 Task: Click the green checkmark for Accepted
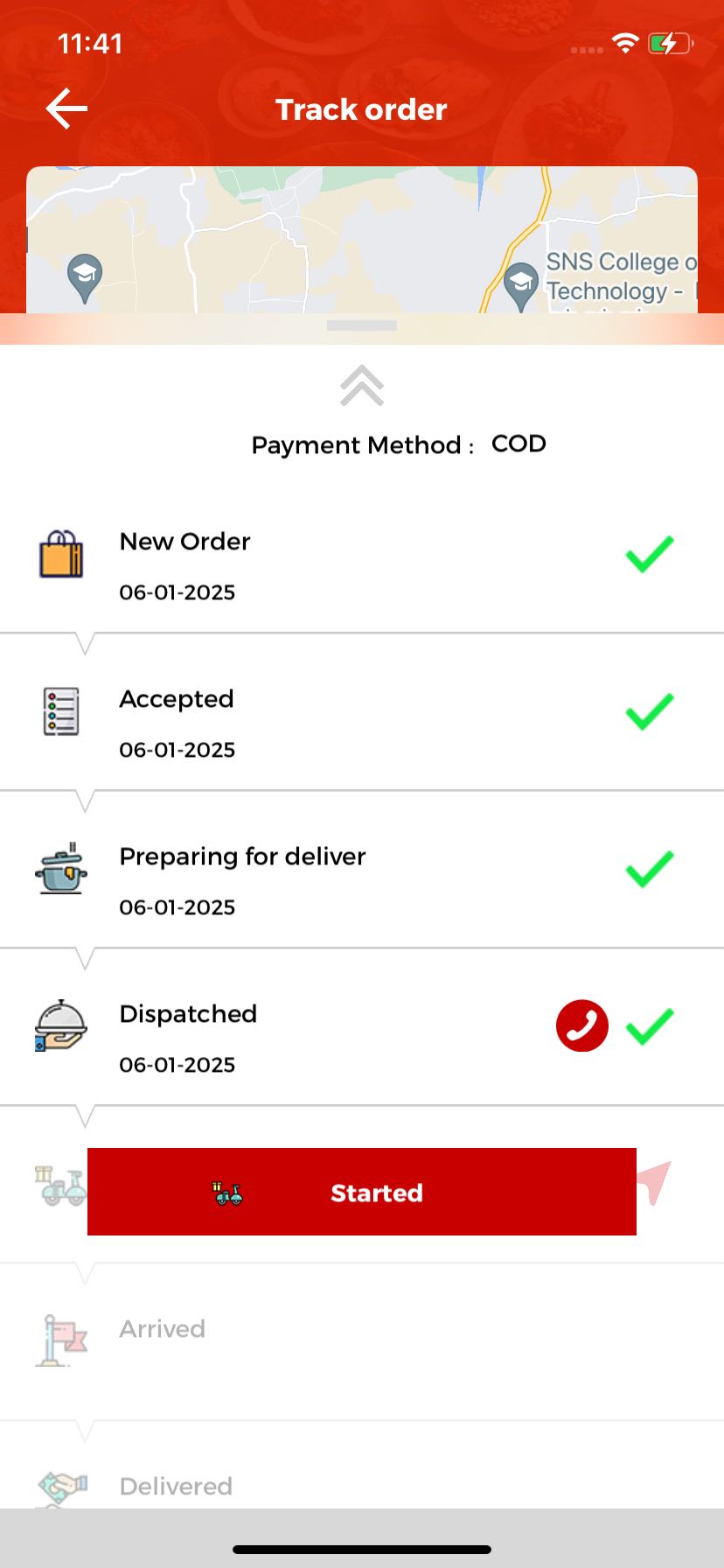(x=650, y=711)
